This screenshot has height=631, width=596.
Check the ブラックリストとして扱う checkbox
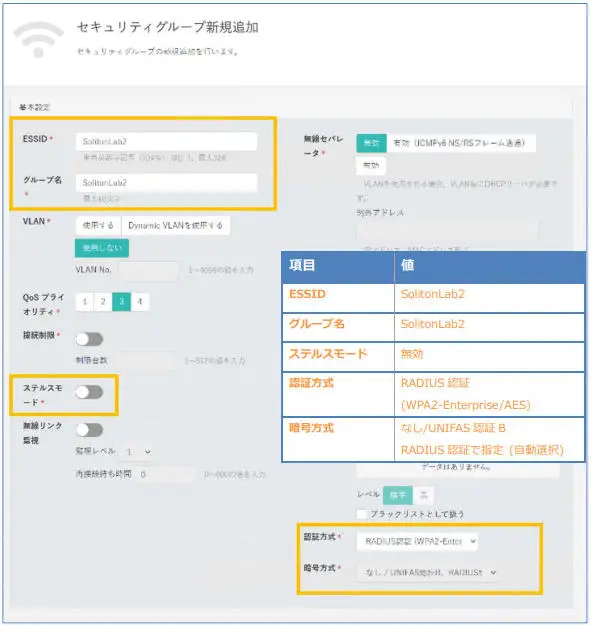361,514
